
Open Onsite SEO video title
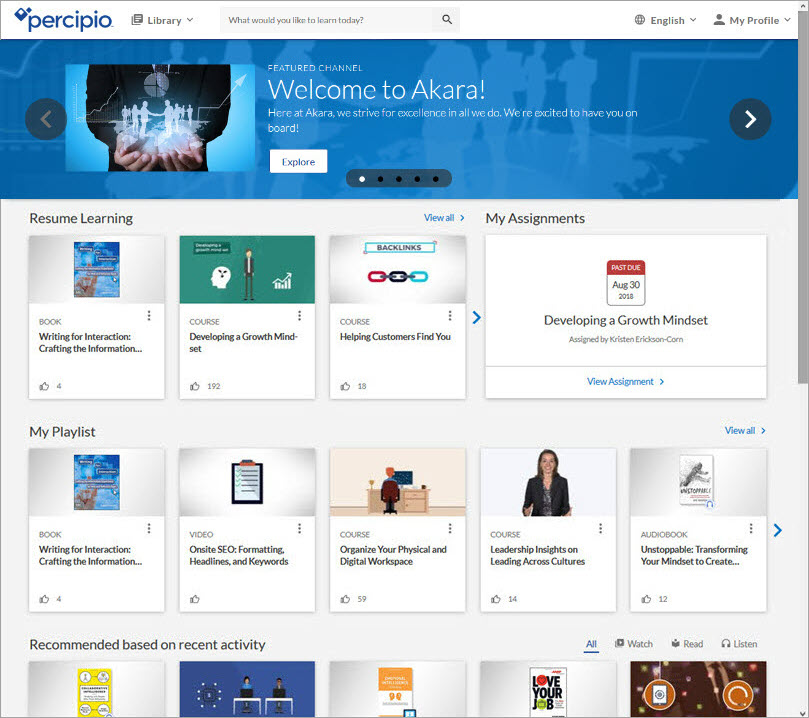[239, 556]
